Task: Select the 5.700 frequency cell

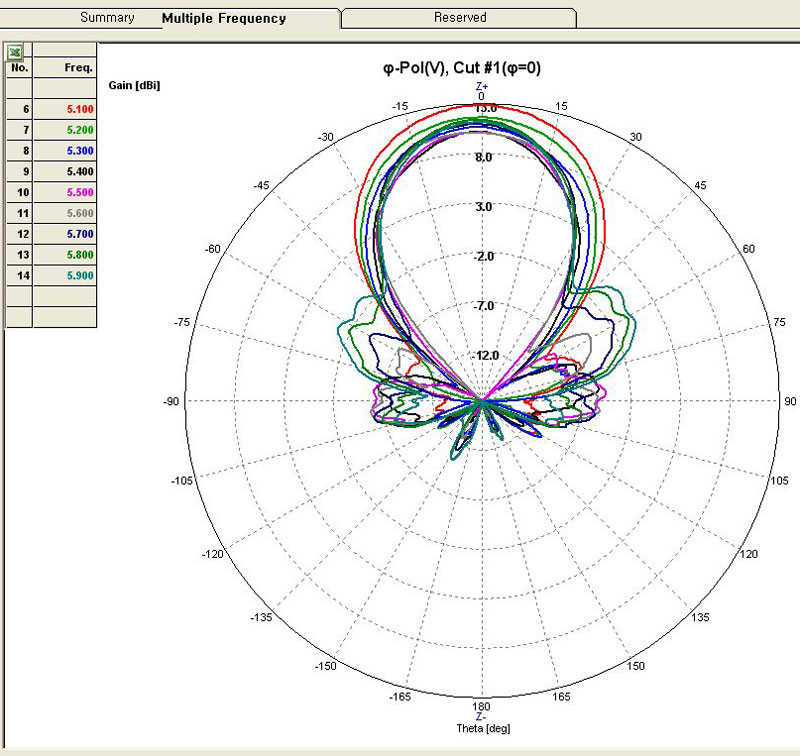Action: (65, 234)
